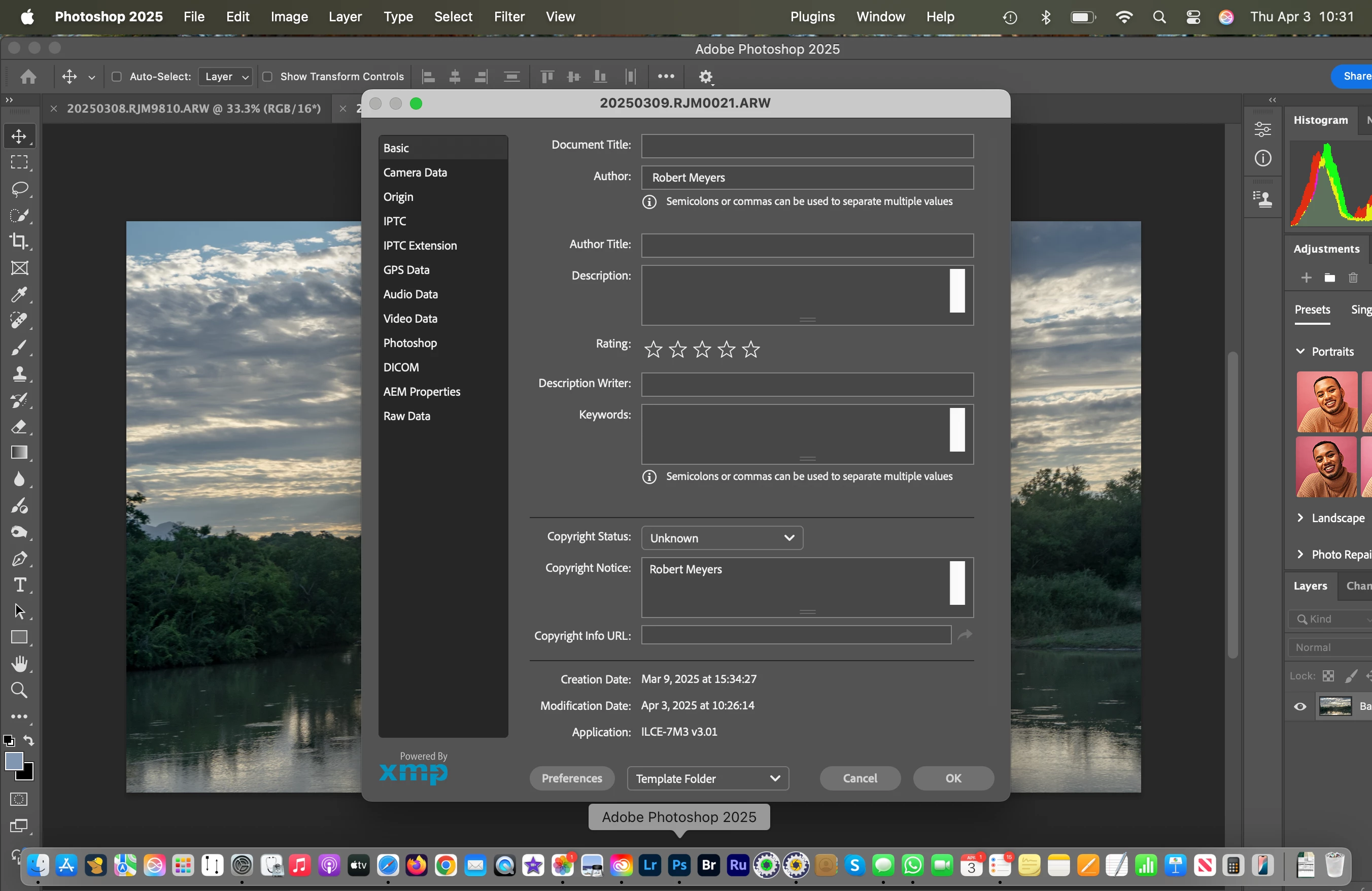Open the Copyright Status dropdown

pyautogui.click(x=722, y=538)
